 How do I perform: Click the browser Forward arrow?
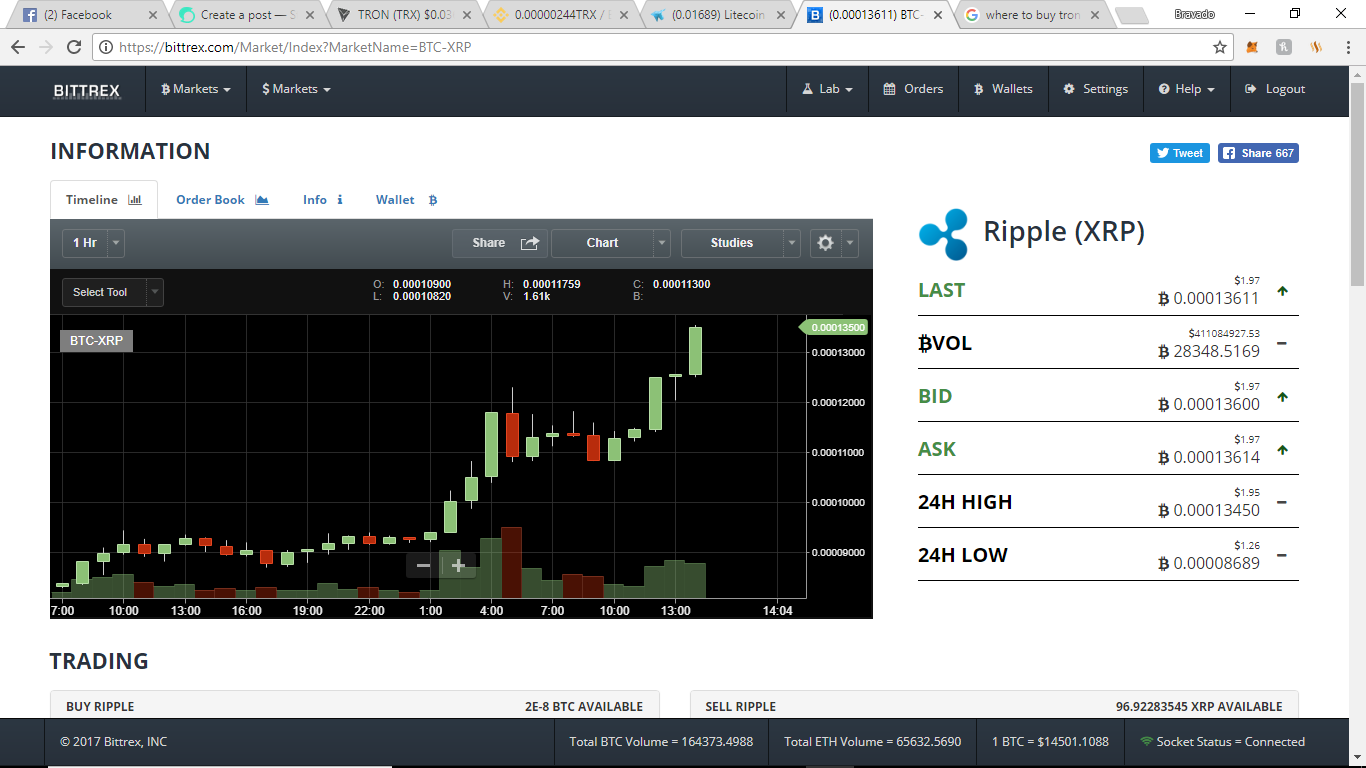(46, 47)
